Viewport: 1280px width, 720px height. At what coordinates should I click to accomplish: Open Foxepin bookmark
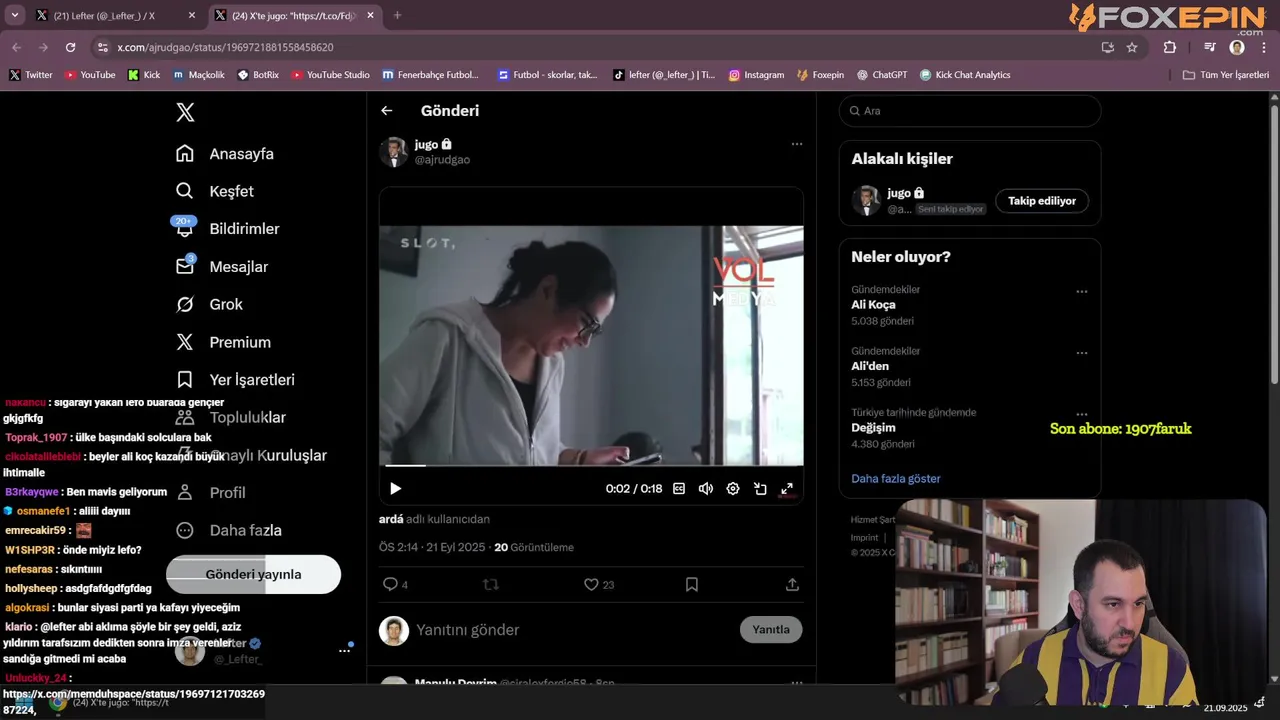(820, 75)
